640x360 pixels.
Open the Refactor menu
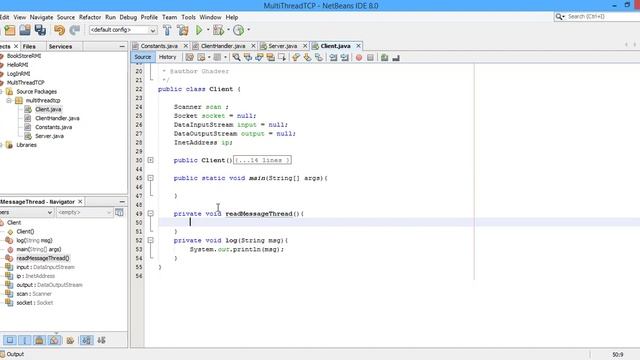tap(90, 17)
